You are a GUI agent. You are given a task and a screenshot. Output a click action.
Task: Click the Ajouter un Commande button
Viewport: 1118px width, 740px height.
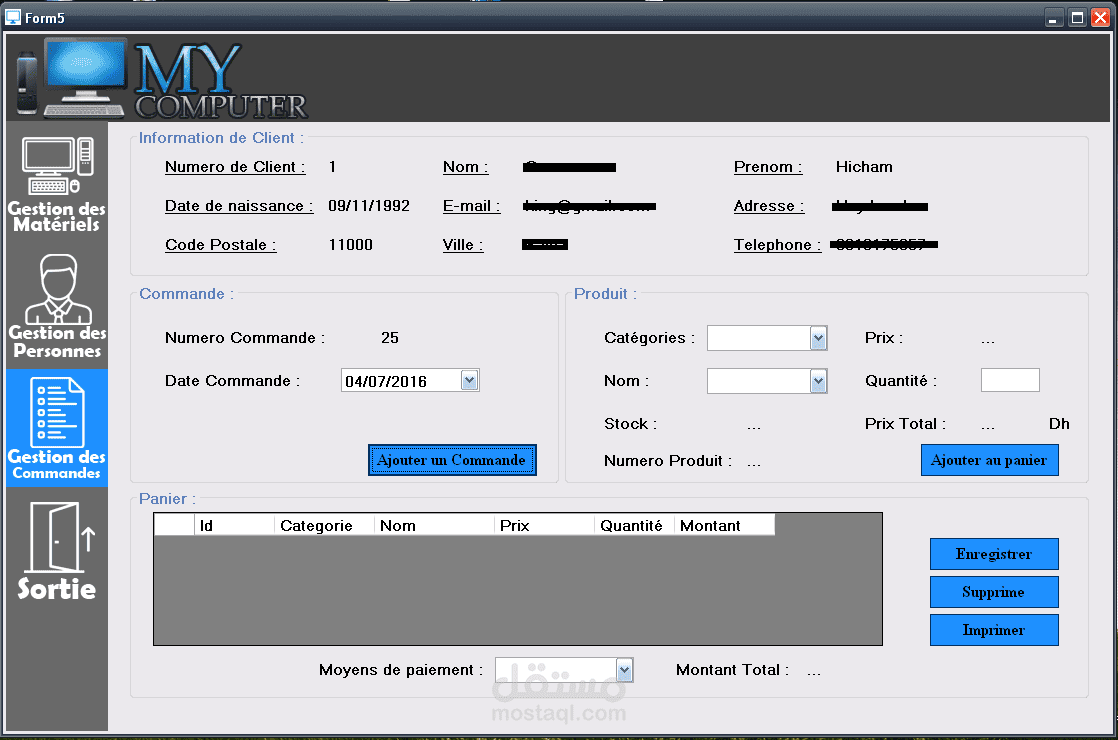(452, 460)
